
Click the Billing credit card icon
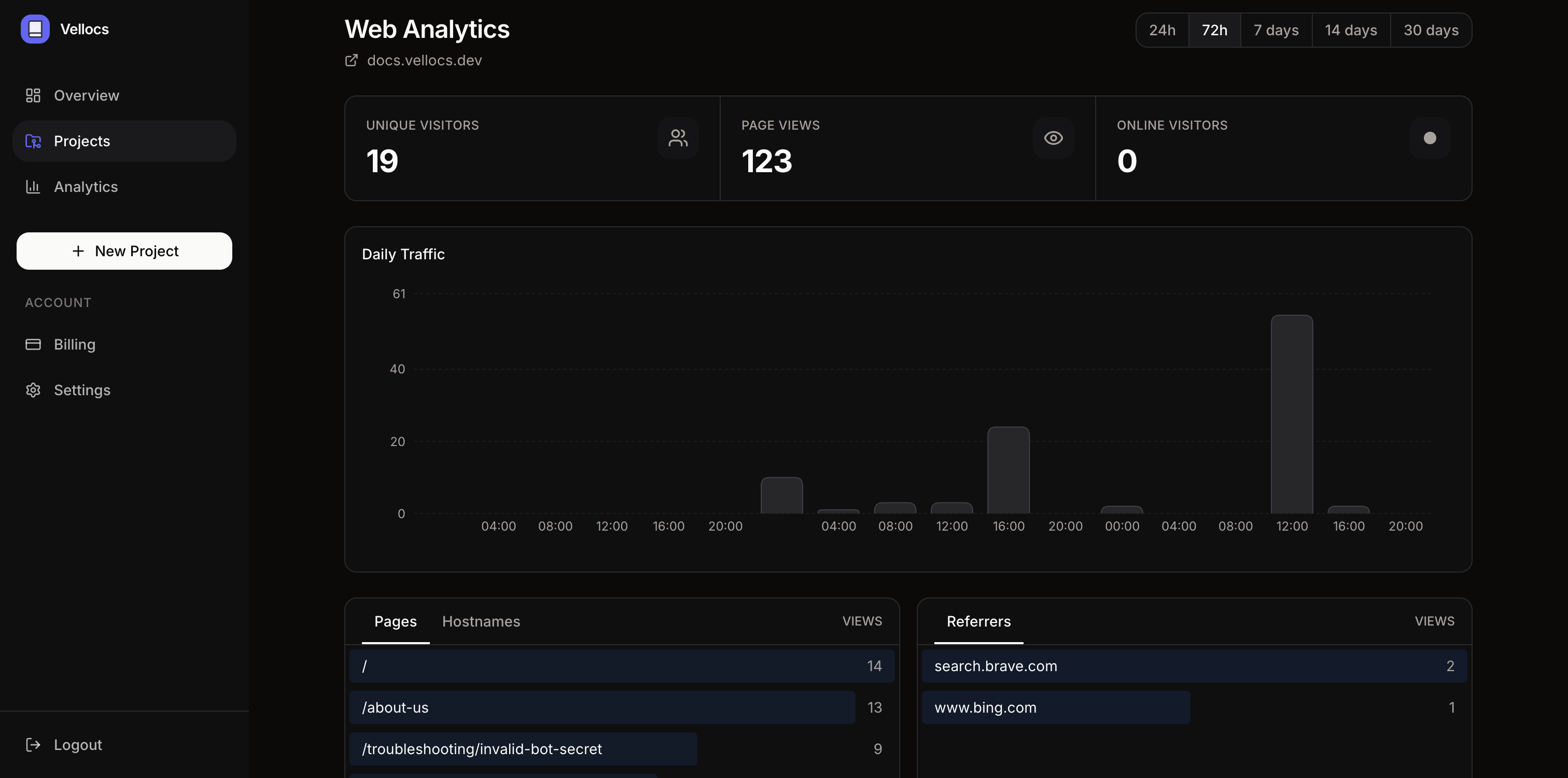coord(33,344)
